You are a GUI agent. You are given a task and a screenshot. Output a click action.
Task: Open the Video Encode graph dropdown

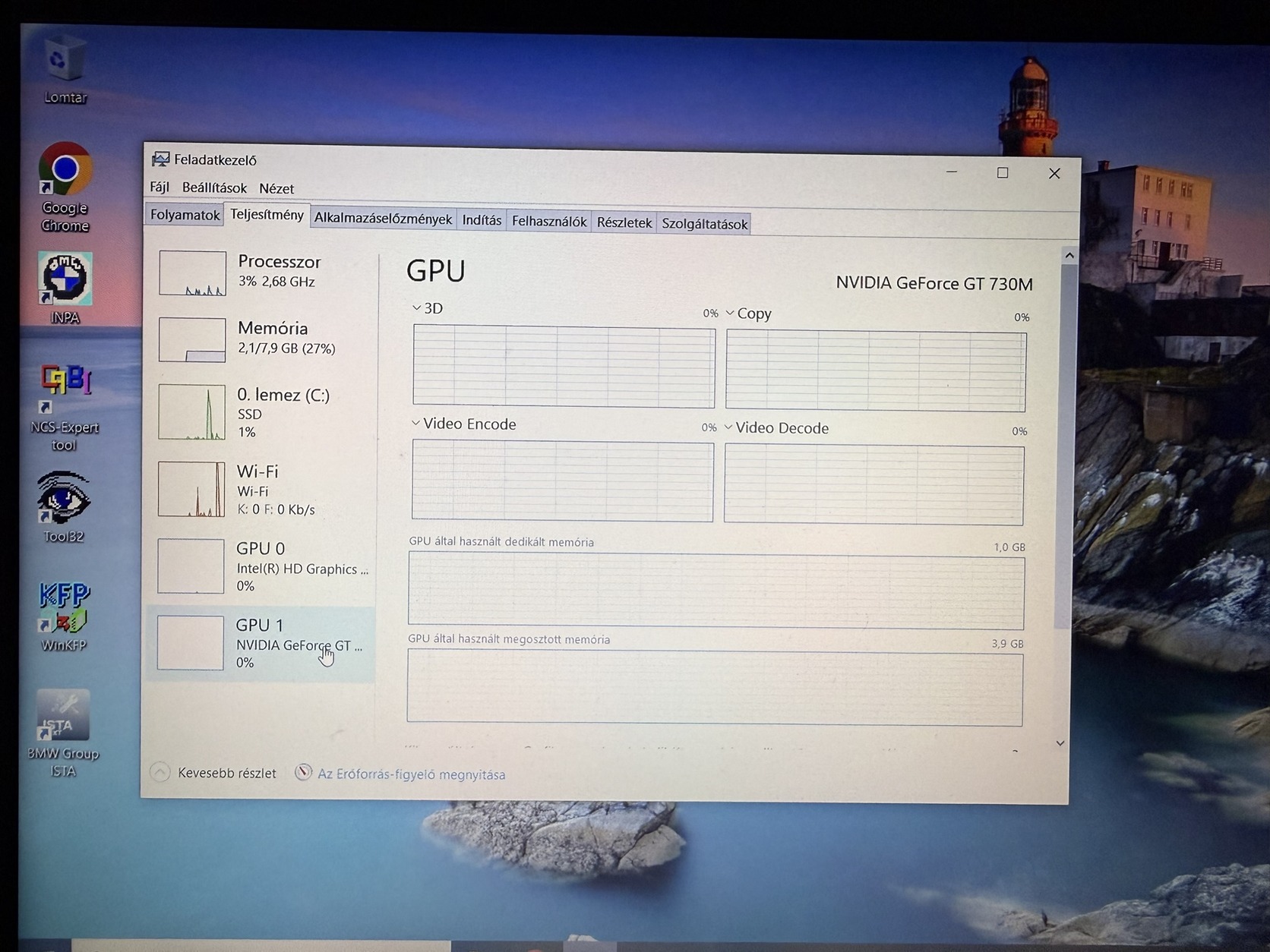pyautogui.click(x=415, y=423)
